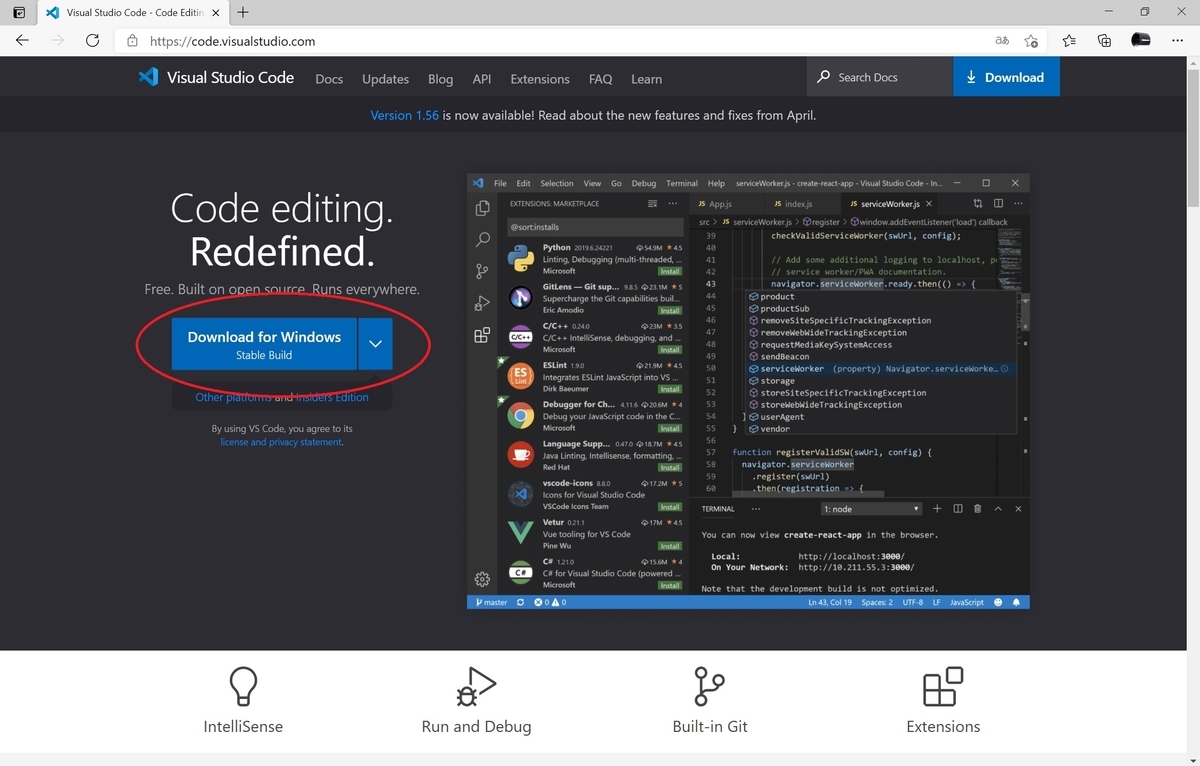Click the IntelliSense feature label
Viewport: 1200px width, 766px height.
243,727
